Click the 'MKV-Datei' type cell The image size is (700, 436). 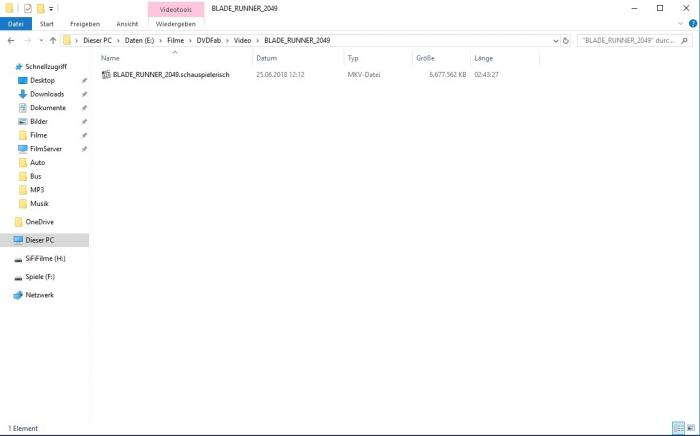[x=363, y=75]
